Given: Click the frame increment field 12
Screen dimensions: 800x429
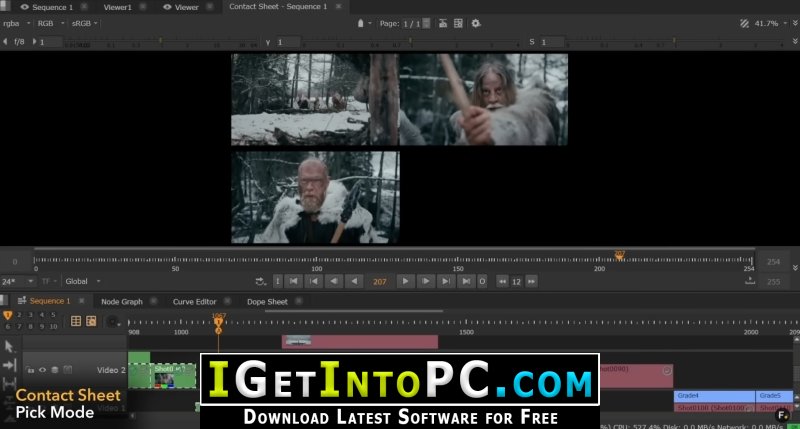Looking at the screenshot, I should pyautogui.click(x=516, y=282).
